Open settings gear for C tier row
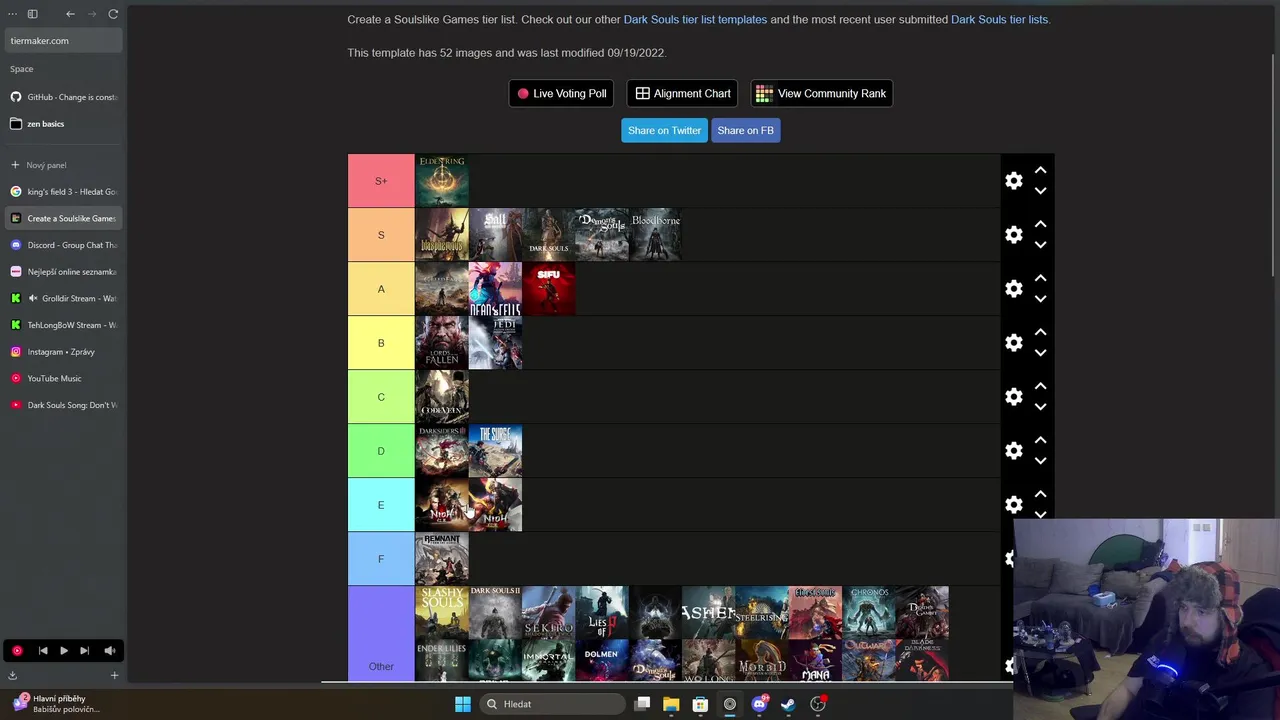1280x720 pixels. [1014, 397]
